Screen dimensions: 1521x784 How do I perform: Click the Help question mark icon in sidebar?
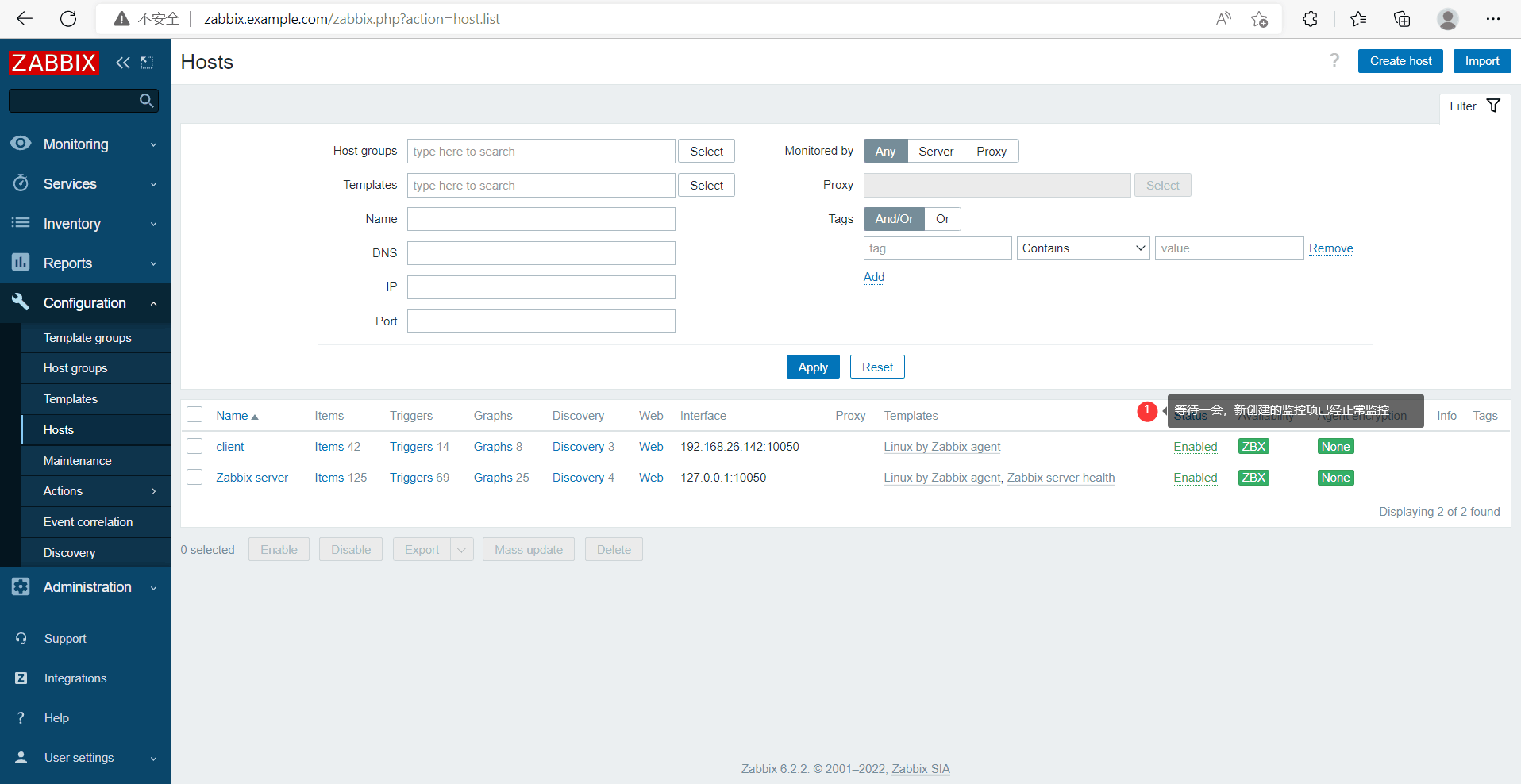click(x=21, y=718)
